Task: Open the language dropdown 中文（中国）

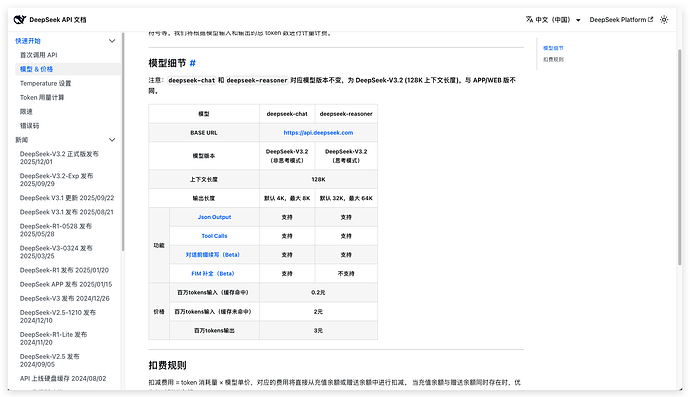Action: pos(553,19)
